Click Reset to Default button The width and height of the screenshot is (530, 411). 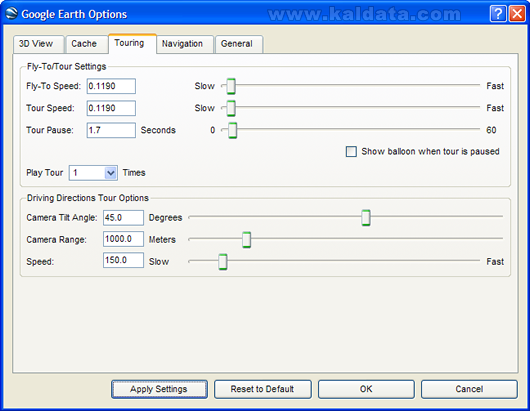pyautogui.click(x=262, y=389)
